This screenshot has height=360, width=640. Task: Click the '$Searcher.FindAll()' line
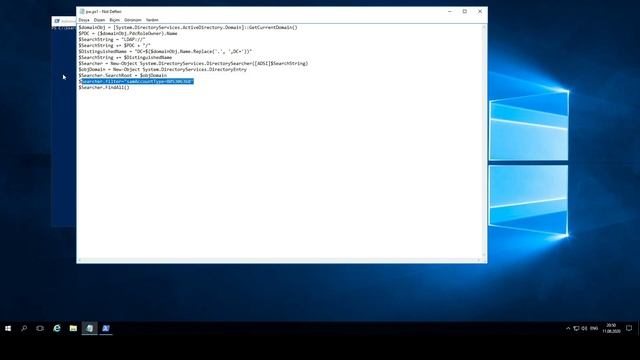click(104, 87)
